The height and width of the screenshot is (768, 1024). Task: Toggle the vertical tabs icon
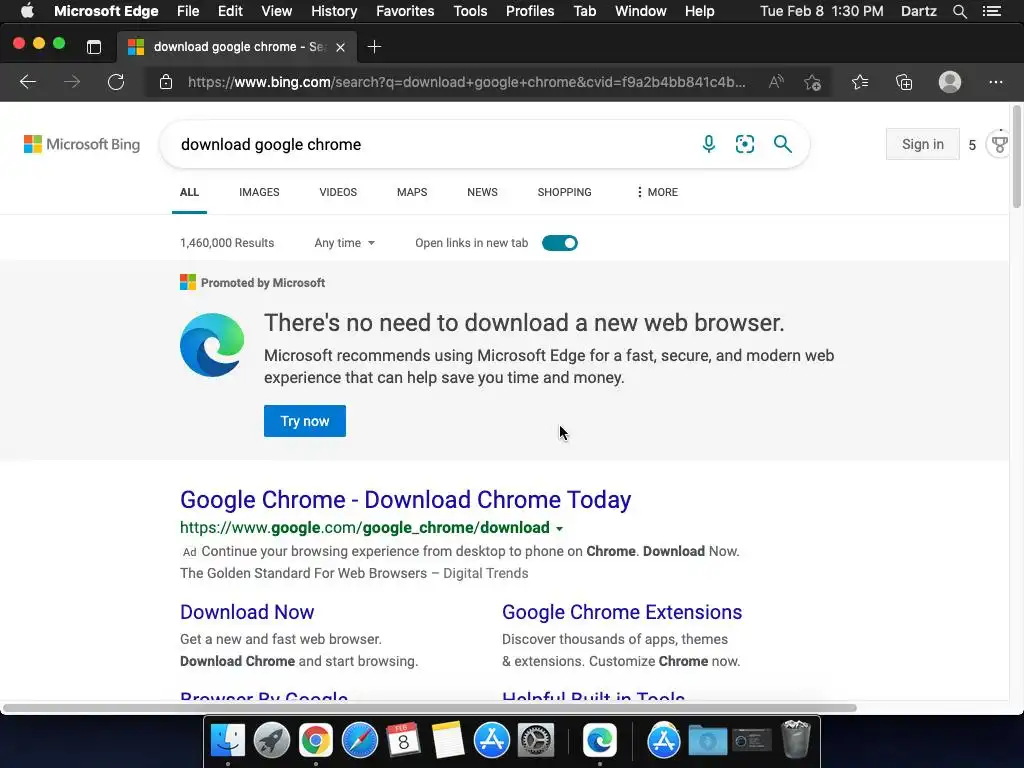click(x=94, y=47)
